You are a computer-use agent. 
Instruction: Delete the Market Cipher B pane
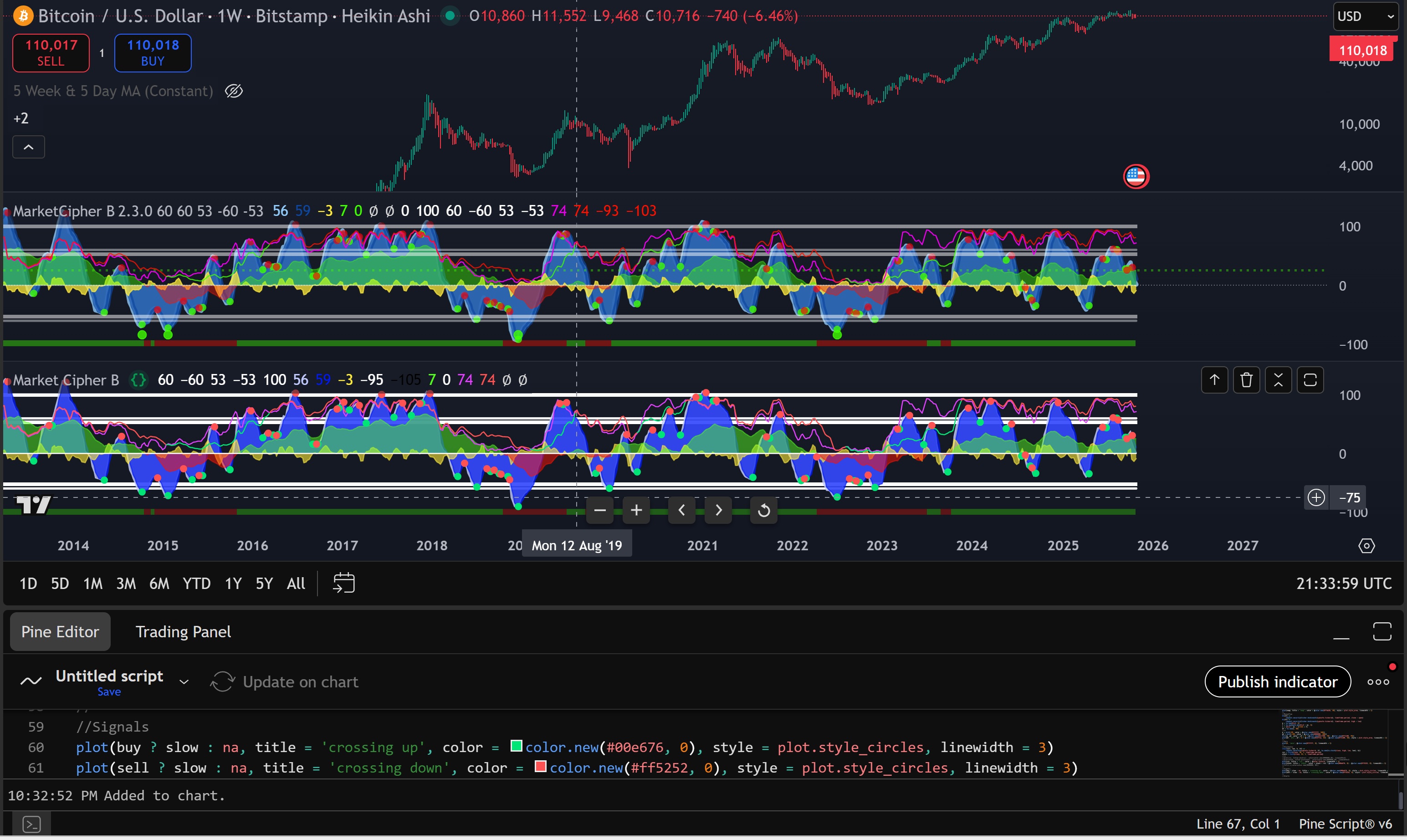1246,380
